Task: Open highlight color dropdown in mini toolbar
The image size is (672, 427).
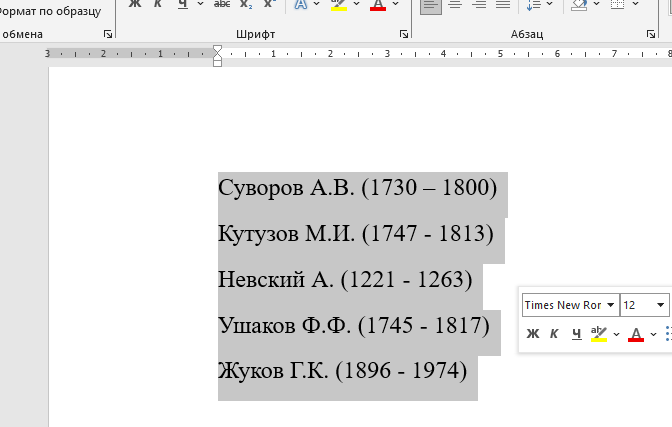Action: coord(616,334)
